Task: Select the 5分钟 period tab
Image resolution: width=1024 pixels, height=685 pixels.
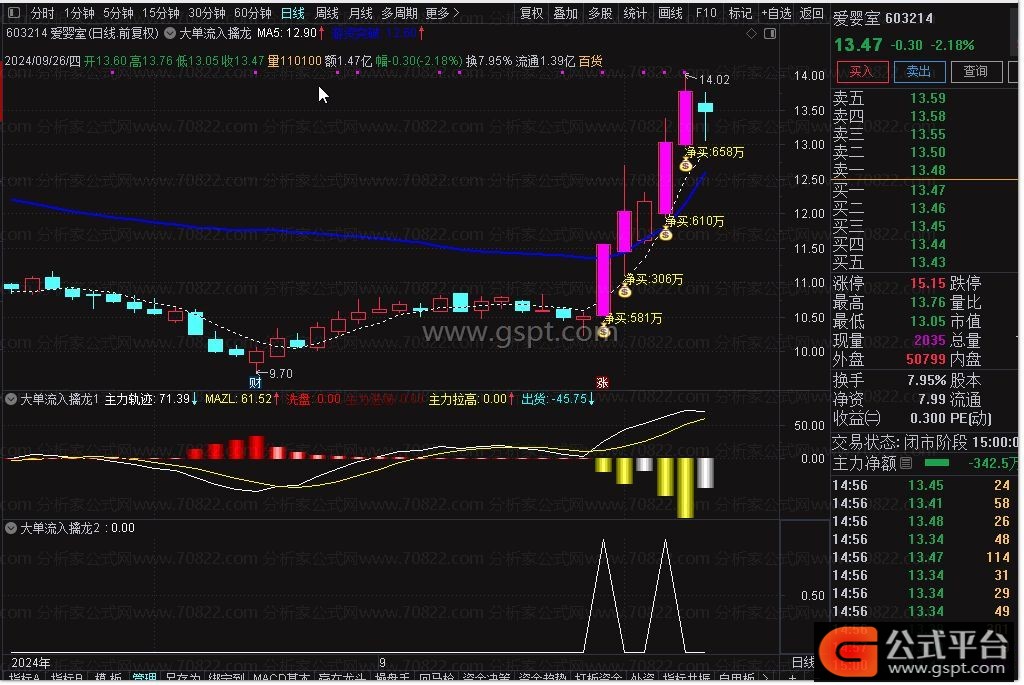Action: tap(118, 13)
